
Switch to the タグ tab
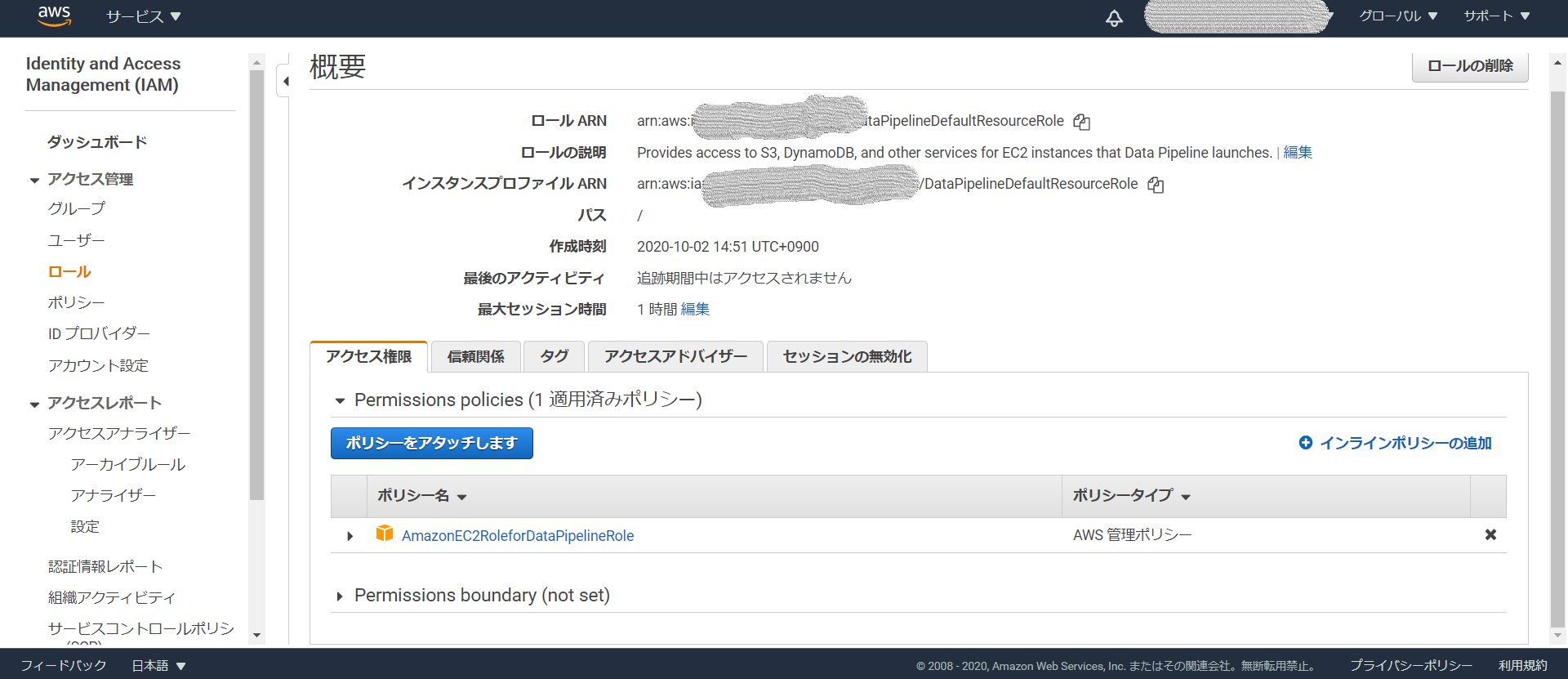pyautogui.click(x=555, y=356)
